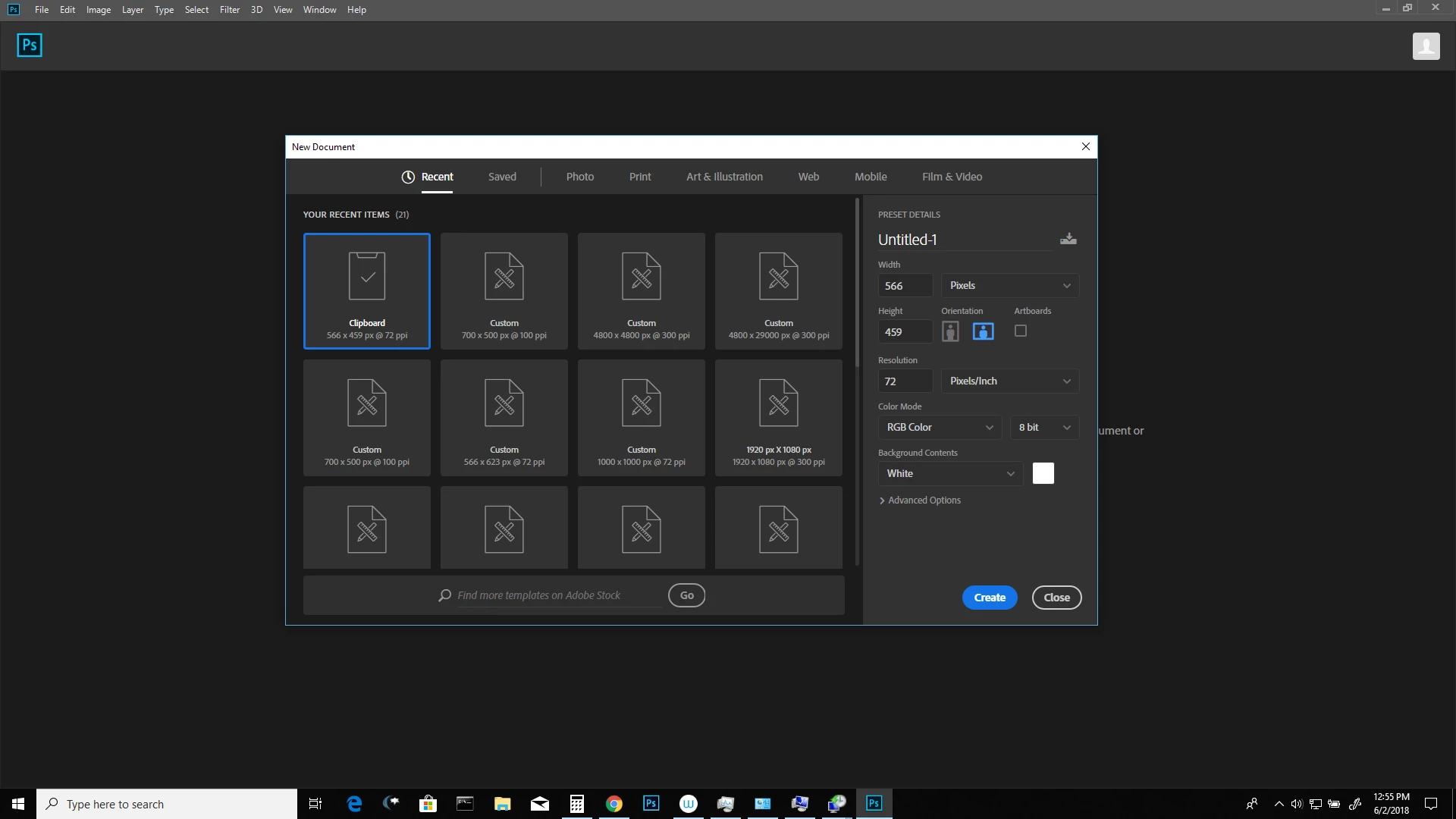Click the Photoshop home logo icon
Viewport: 1456px width, 819px height.
(30, 45)
